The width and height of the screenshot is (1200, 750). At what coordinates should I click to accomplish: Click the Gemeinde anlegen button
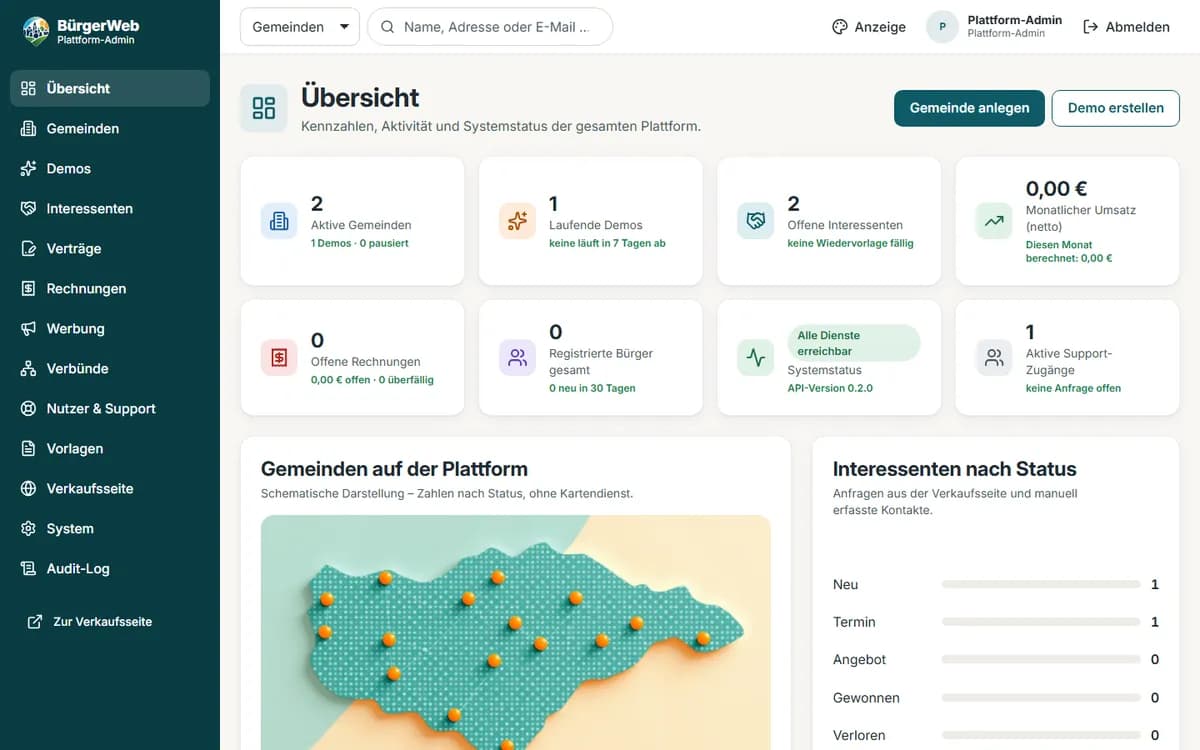coord(969,108)
